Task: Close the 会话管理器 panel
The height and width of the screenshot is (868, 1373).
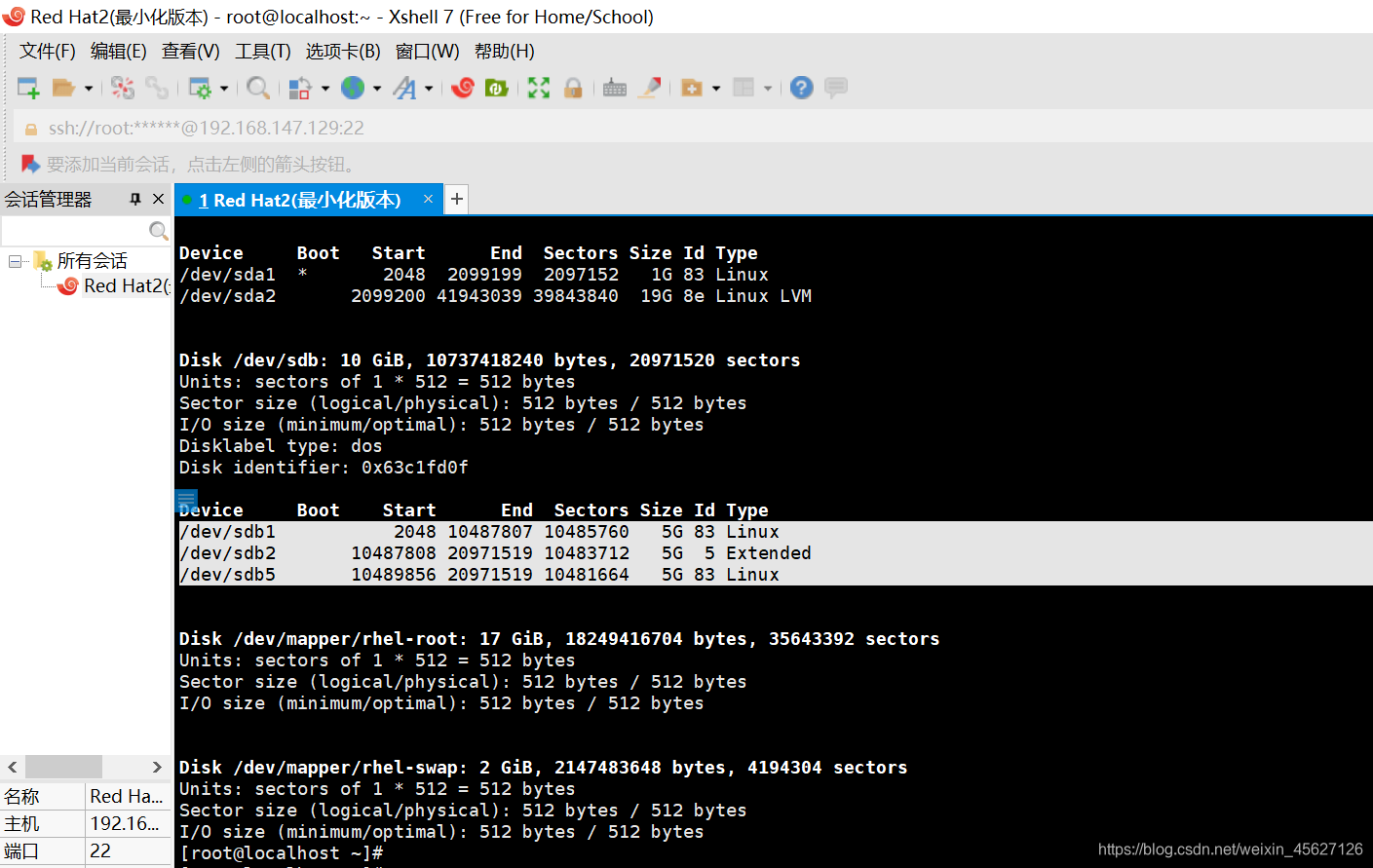Action: point(158,199)
